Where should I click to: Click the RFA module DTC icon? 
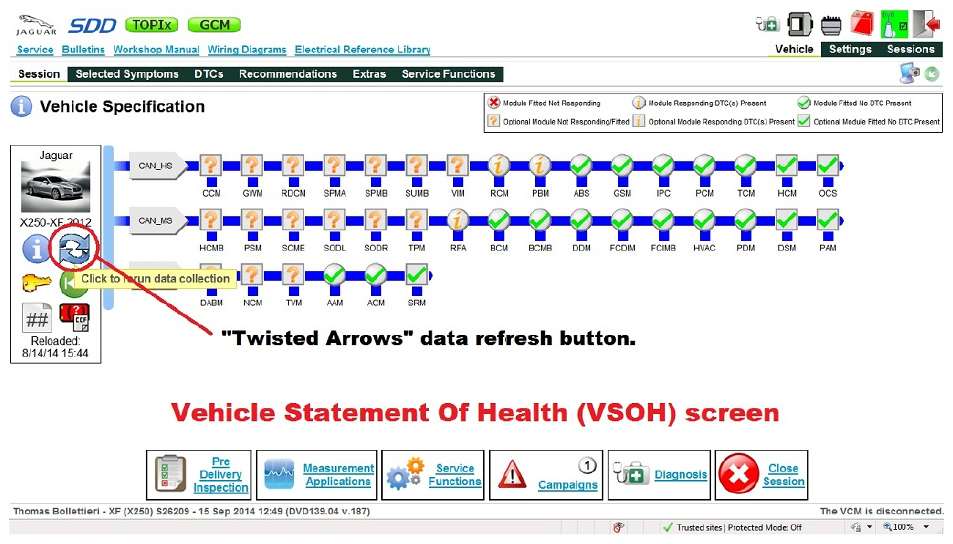(458, 220)
